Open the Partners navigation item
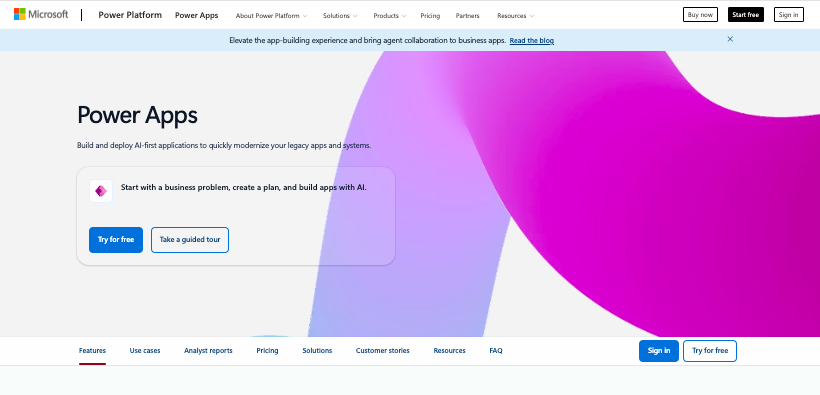The image size is (820, 395). [x=468, y=16]
